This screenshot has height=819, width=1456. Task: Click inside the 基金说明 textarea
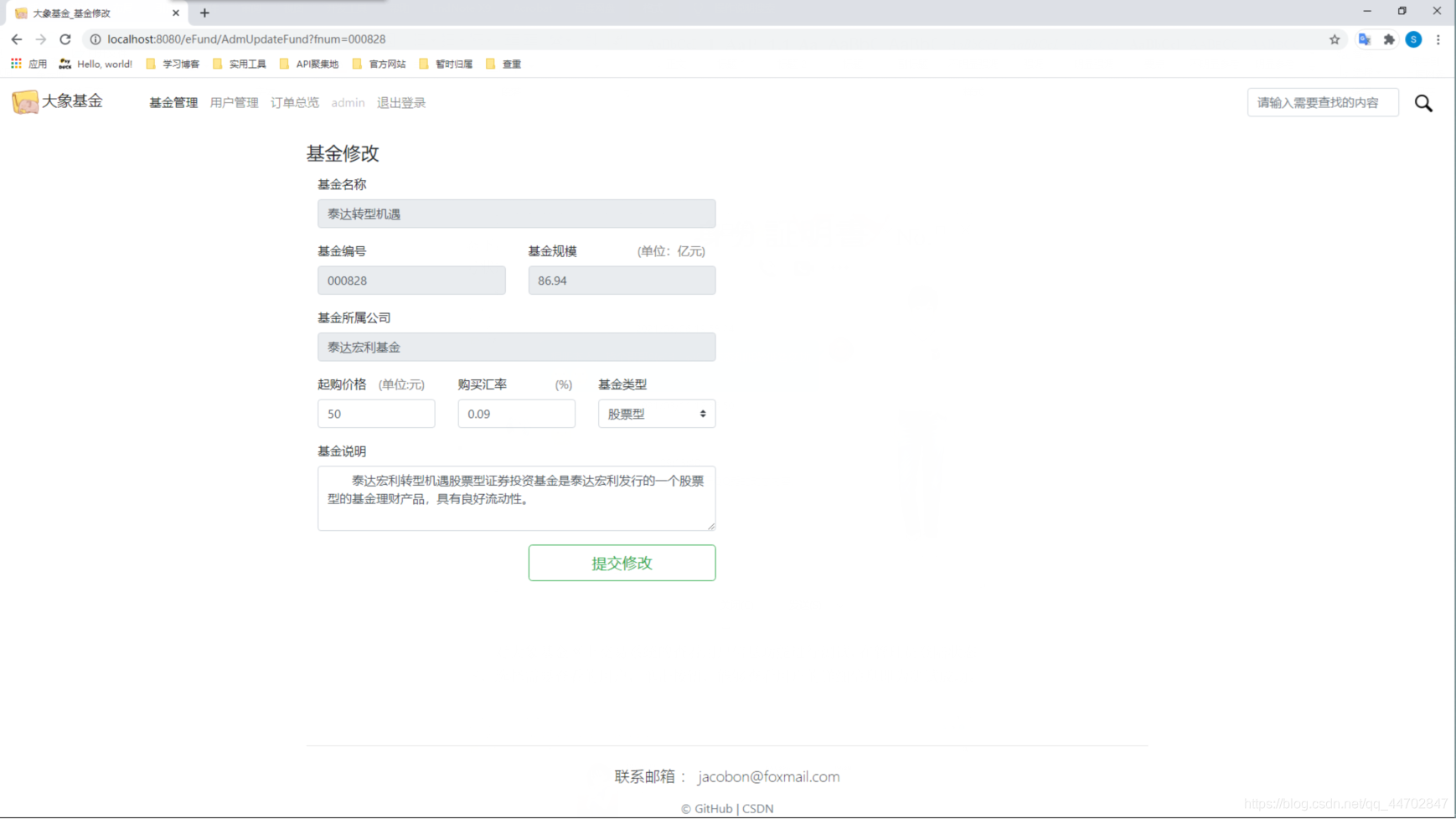[516, 498]
